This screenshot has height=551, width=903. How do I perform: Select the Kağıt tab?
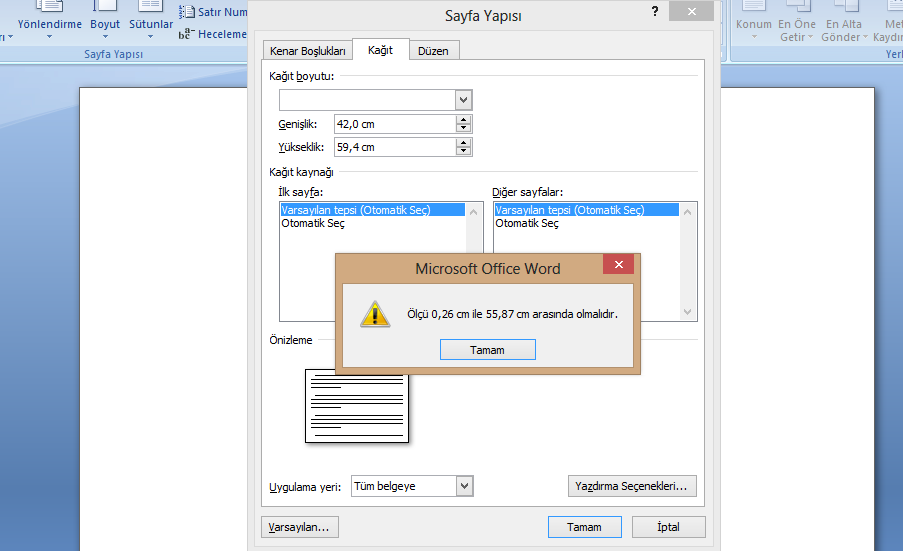(380, 50)
